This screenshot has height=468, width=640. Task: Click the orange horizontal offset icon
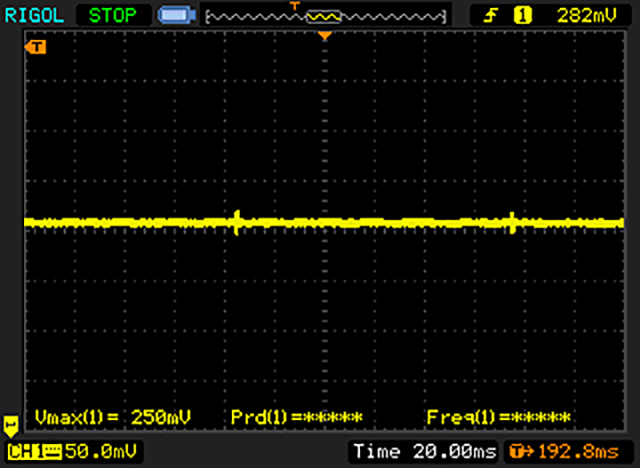tap(522, 452)
